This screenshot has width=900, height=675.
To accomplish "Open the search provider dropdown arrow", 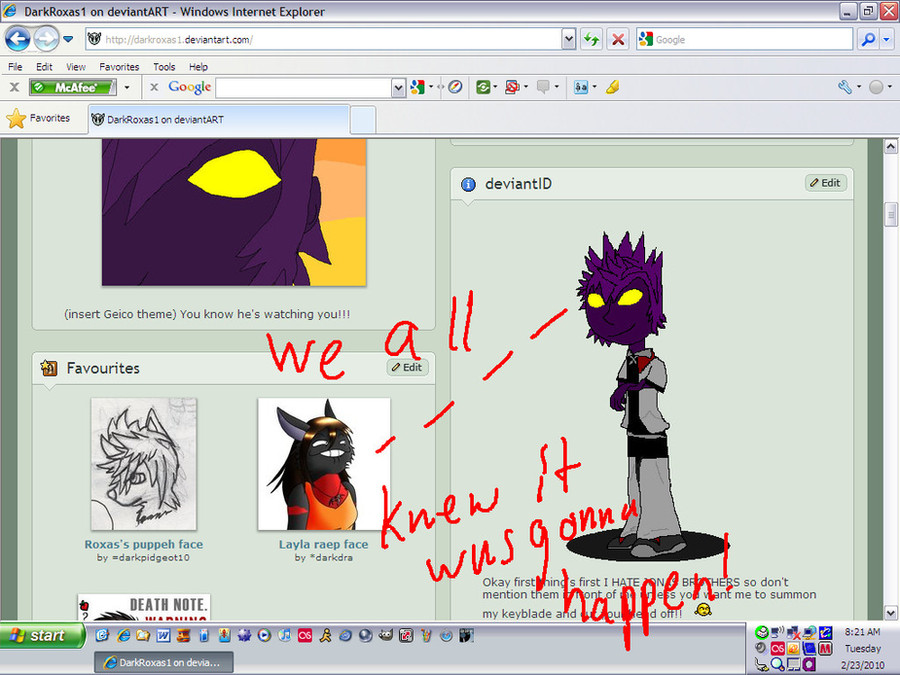I will tap(886, 39).
